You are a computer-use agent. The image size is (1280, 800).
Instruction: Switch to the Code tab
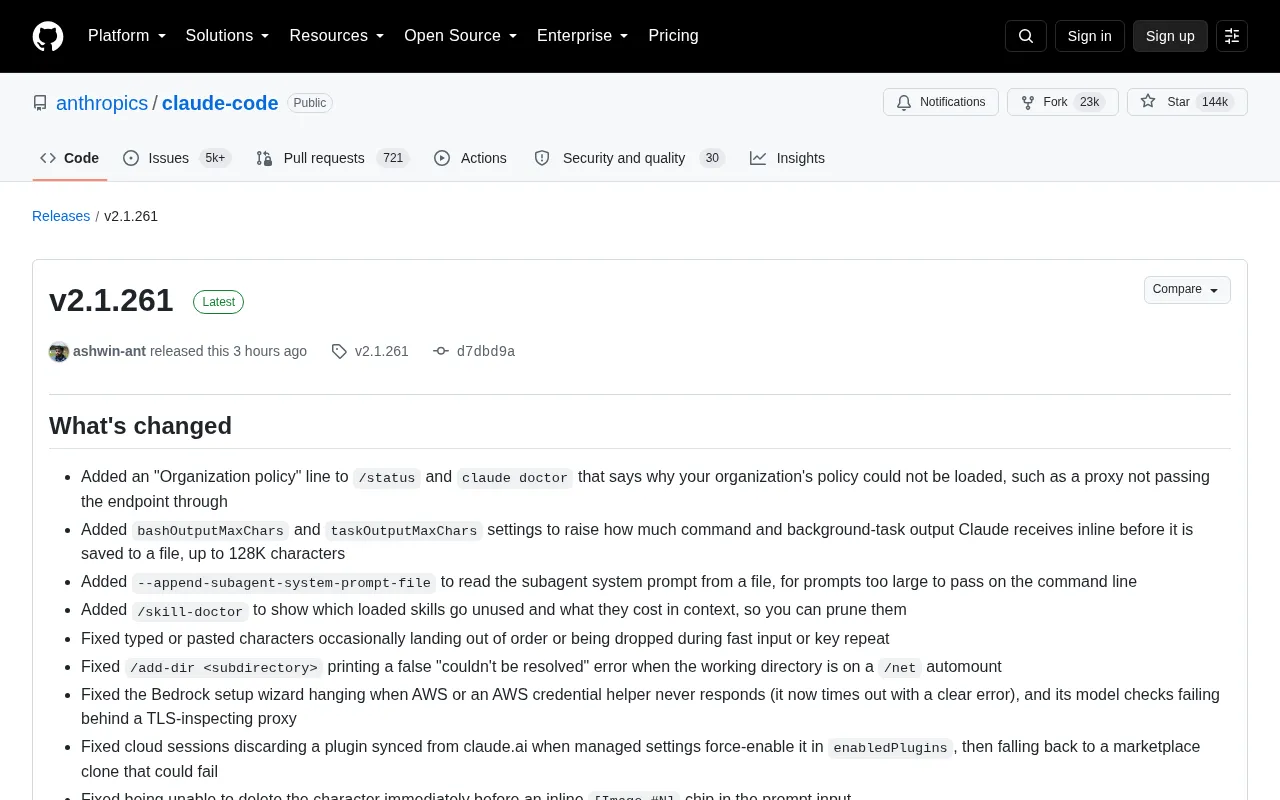[70, 158]
